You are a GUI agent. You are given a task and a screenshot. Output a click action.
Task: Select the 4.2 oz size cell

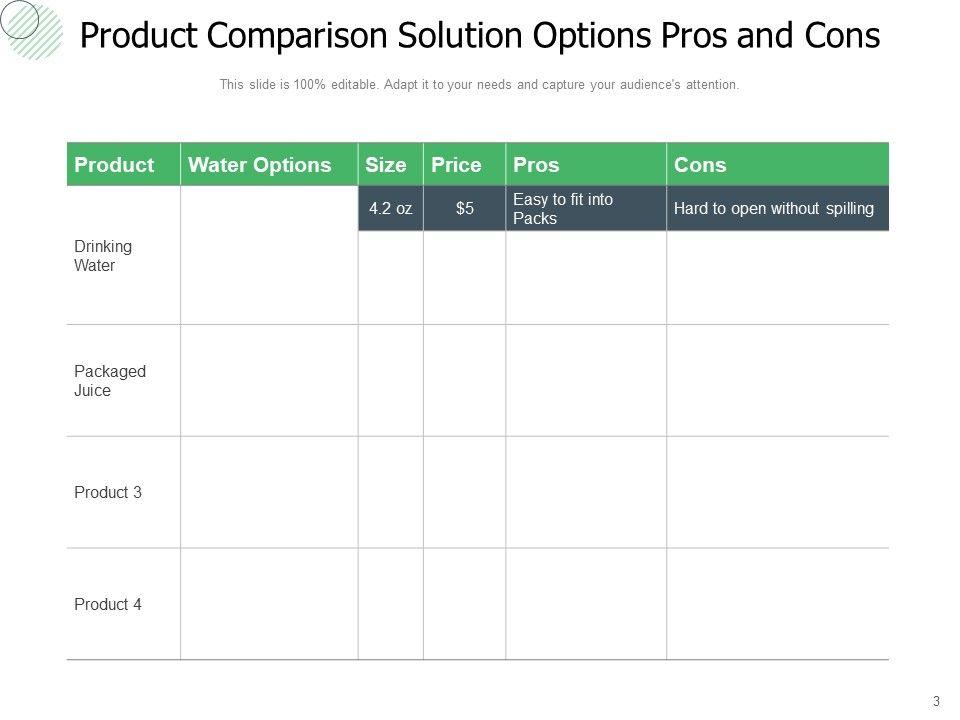[390, 209]
